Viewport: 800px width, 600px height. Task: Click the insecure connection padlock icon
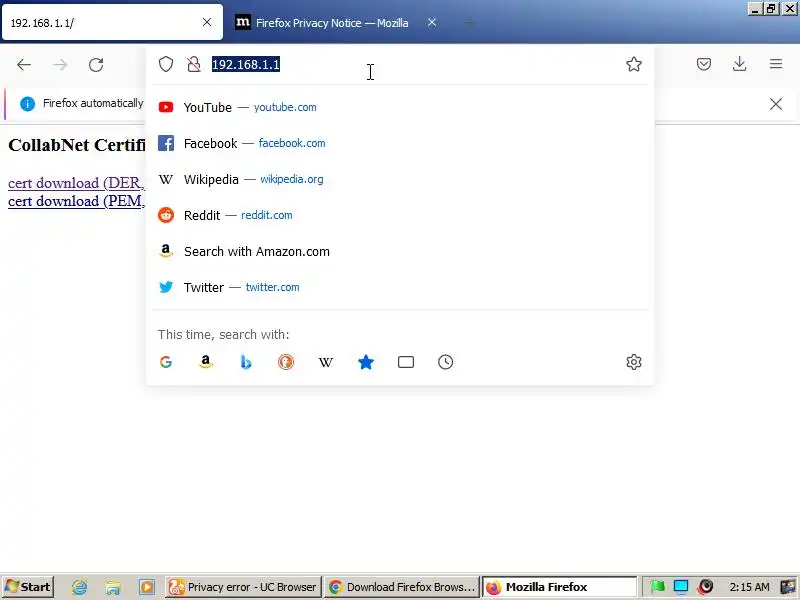pyautogui.click(x=194, y=64)
